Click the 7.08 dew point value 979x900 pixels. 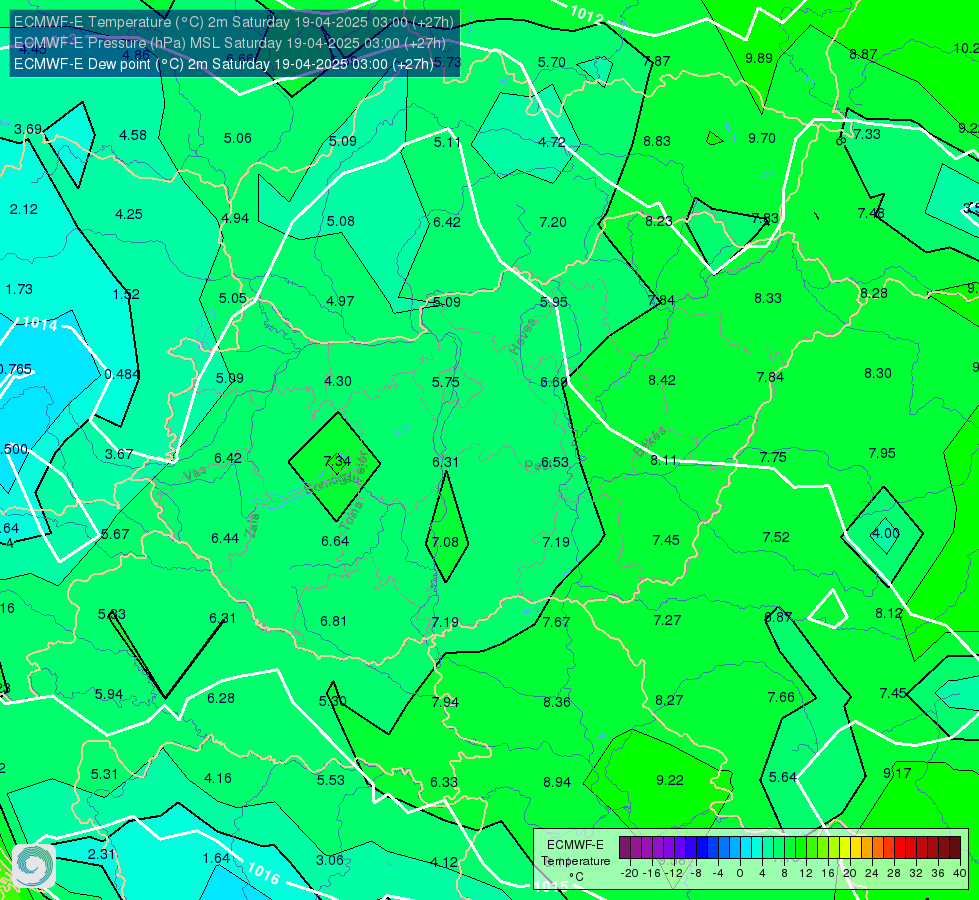(x=445, y=541)
